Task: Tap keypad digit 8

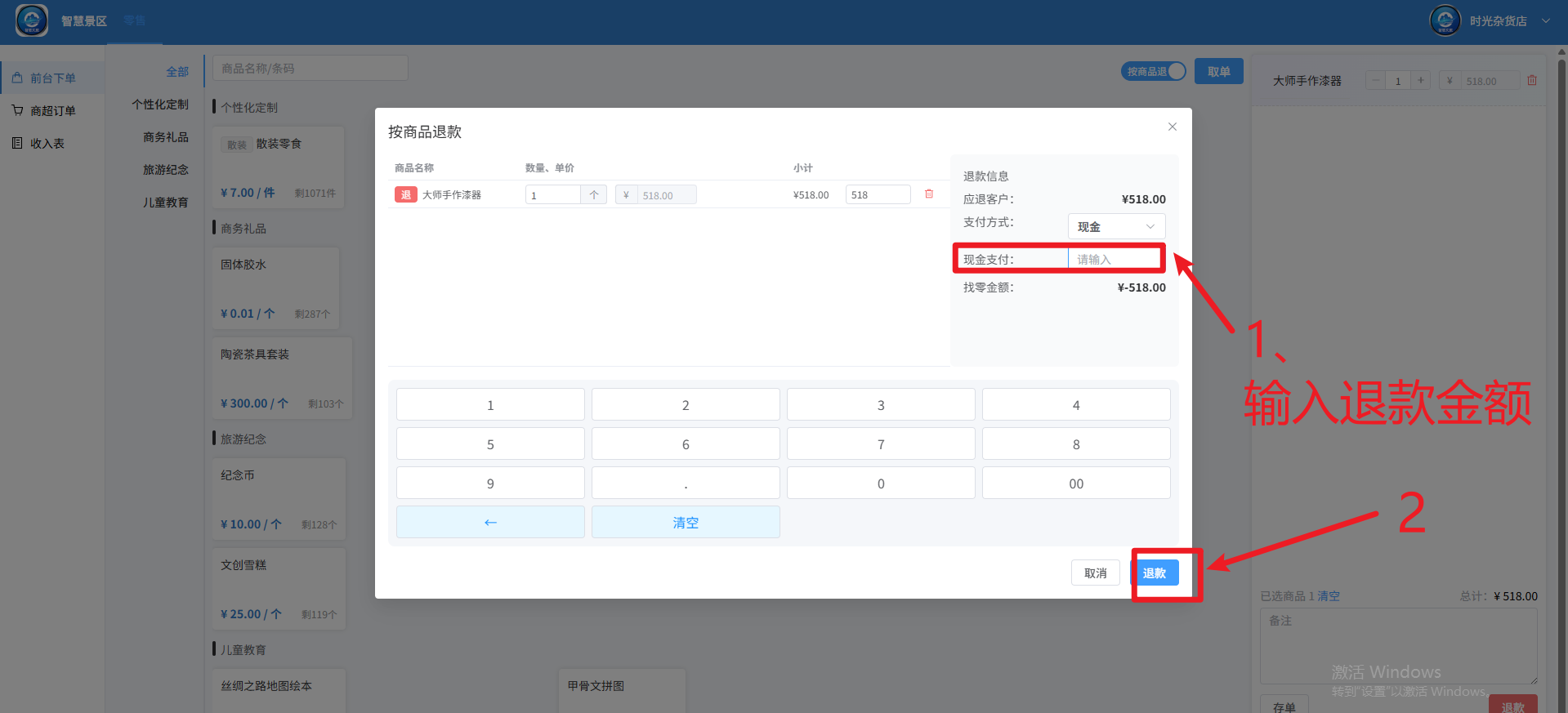Action: 1076,443
